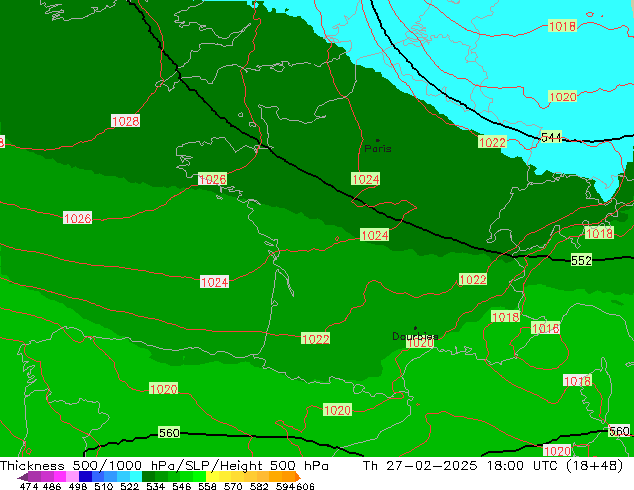Select the 560 contour label above Spain
Screen dimensions: 634x490
169,433
